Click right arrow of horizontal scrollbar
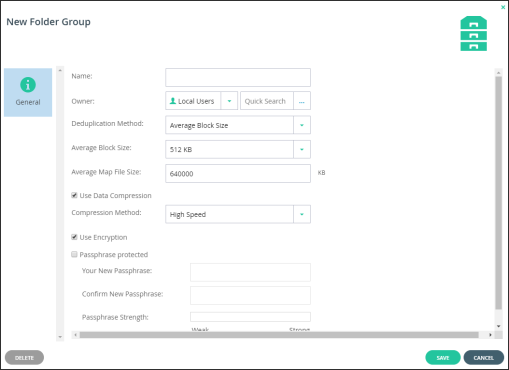The height and width of the screenshot is (370, 509). pos(490,335)
